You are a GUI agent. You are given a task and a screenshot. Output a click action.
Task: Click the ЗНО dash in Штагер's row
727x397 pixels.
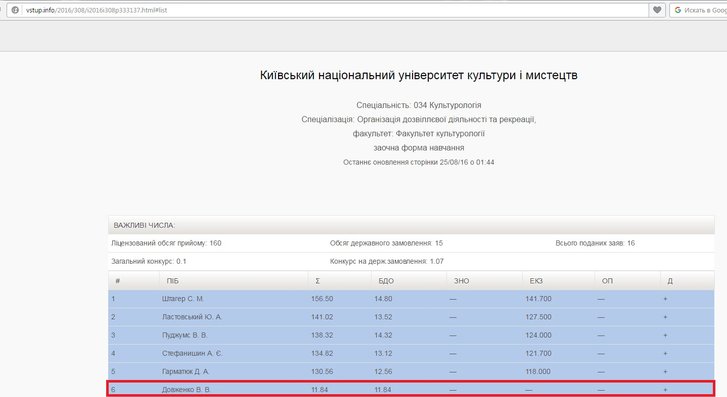point(453,299)
